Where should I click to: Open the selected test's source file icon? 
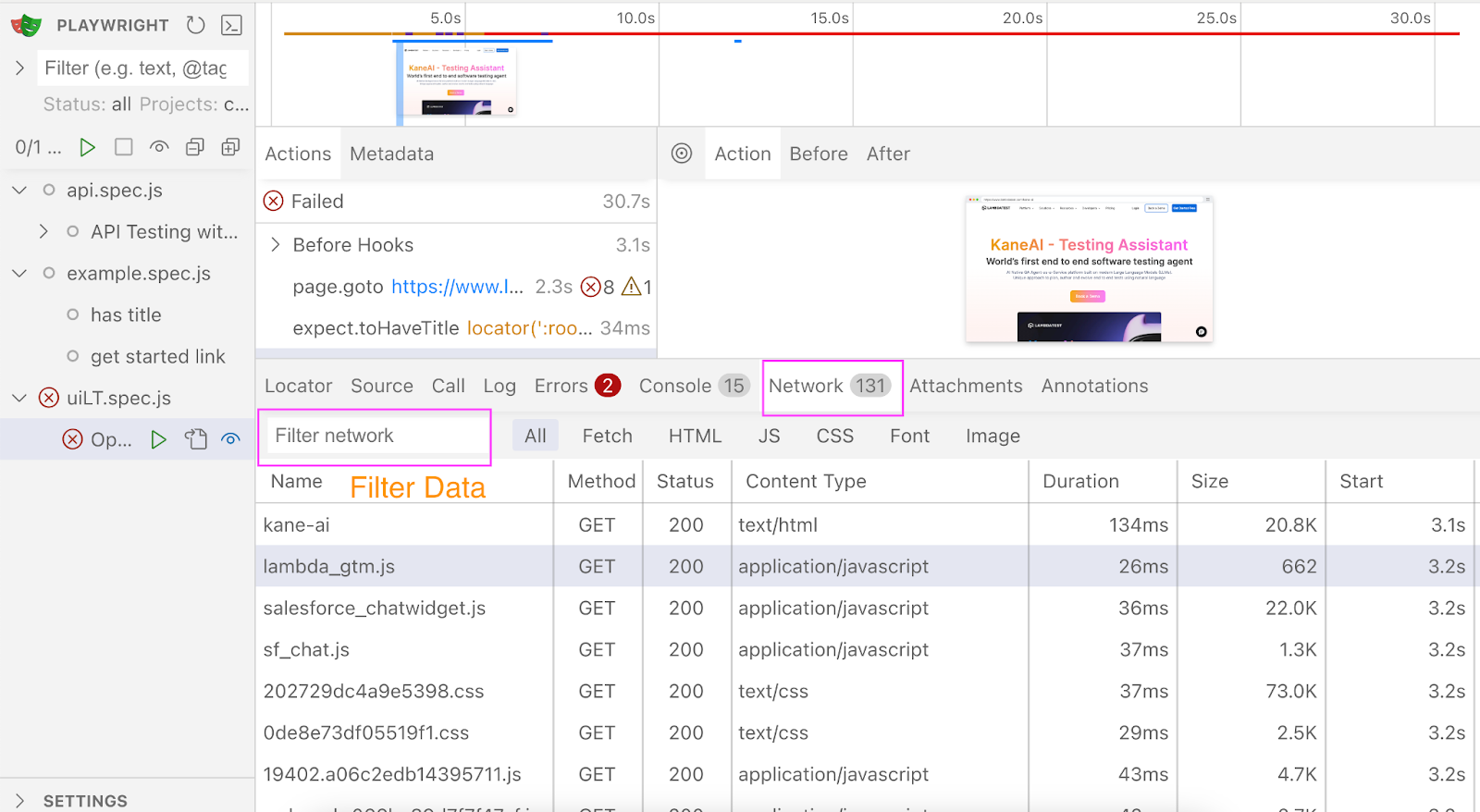[195, 439]
